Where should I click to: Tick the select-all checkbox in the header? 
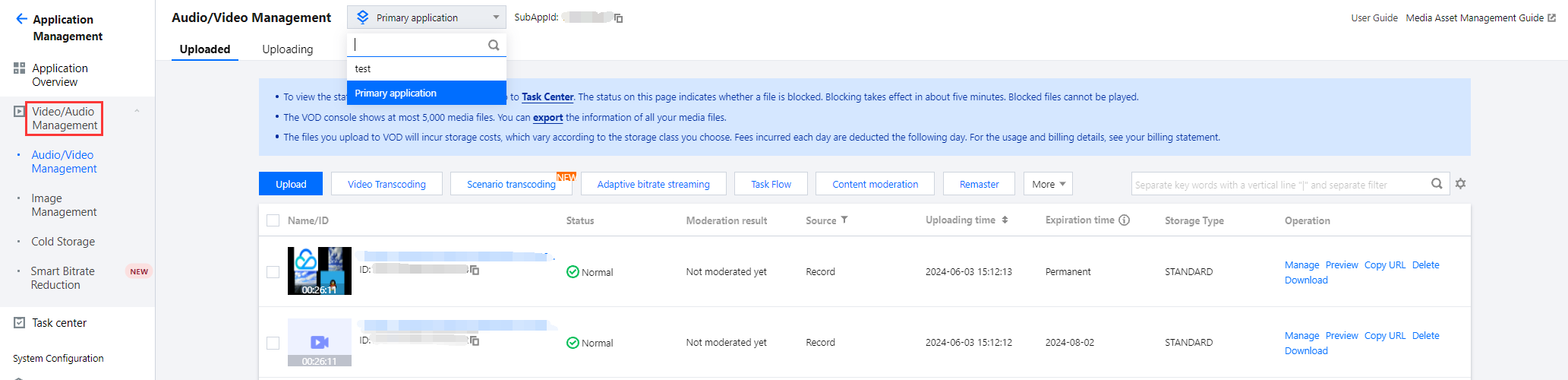pos(273,221)
